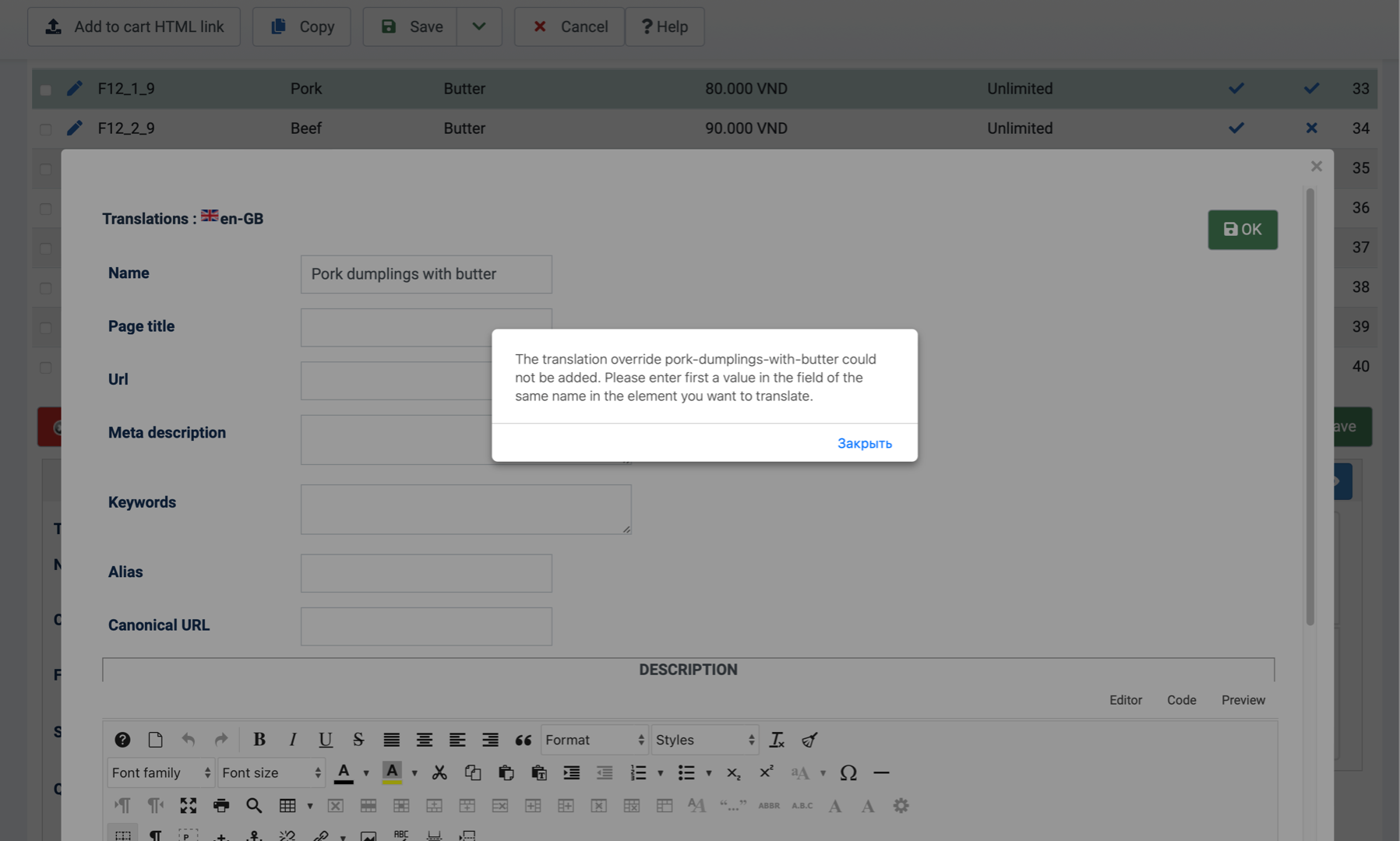
Task: Tick the checkbox for row F12_1_9
Action: click(46, 90)
